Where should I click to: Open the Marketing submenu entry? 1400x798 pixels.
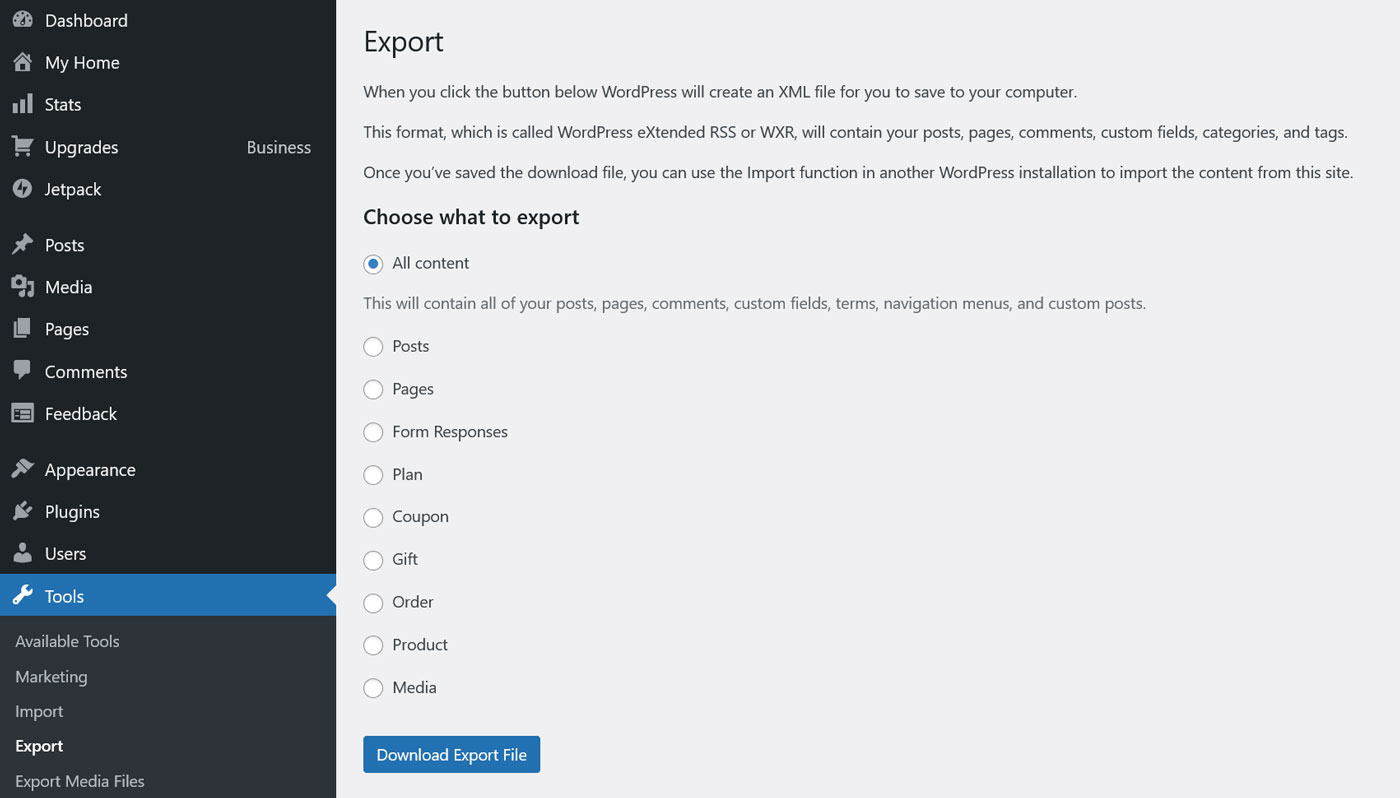(x=50, y=676)
